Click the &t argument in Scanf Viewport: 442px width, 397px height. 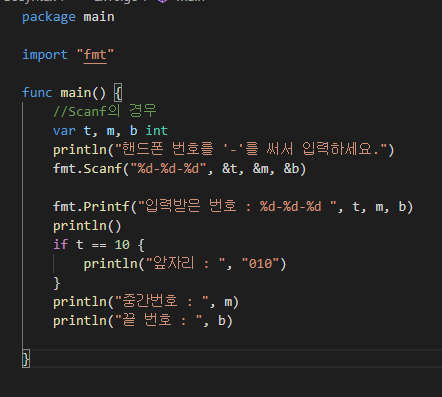229,169
